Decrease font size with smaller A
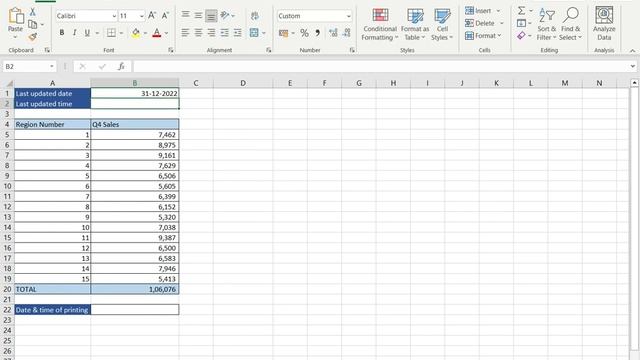This screenshot has width=640, height=360. (x=165, y=16)
